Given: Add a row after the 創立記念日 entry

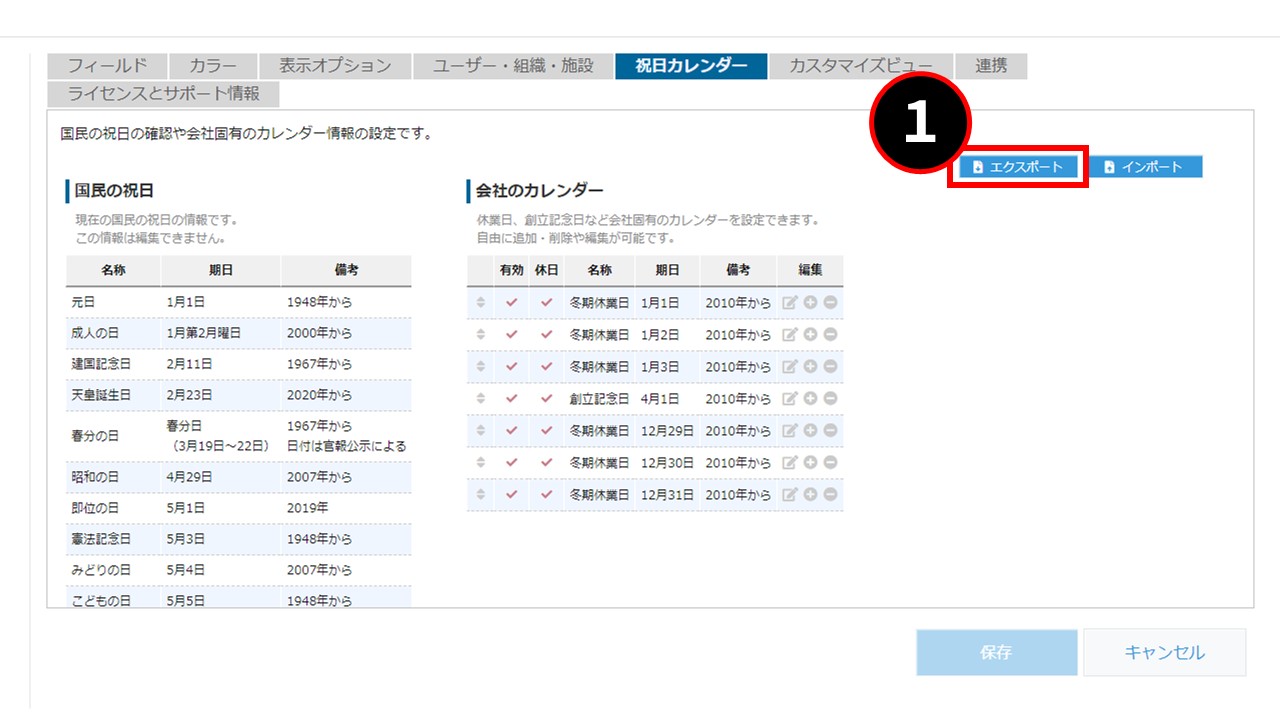Looking at the screenshot, I should [811, 399].
